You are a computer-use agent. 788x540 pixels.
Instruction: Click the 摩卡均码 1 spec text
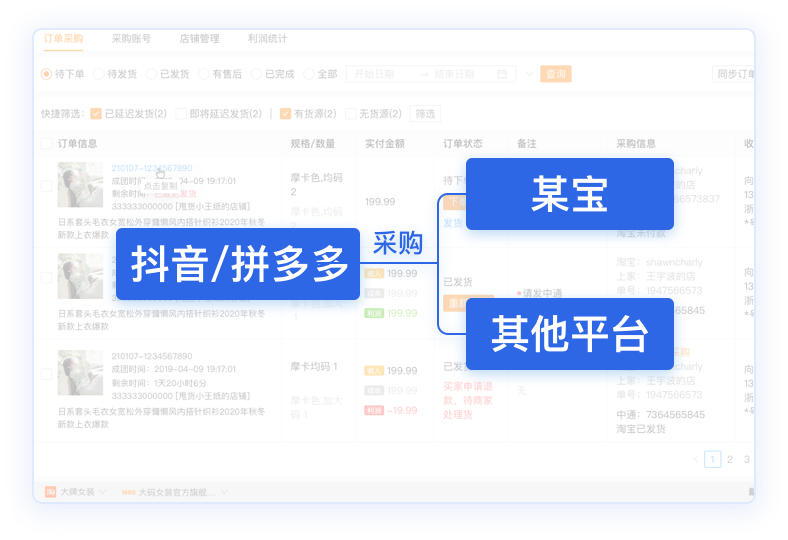point(314,367)
